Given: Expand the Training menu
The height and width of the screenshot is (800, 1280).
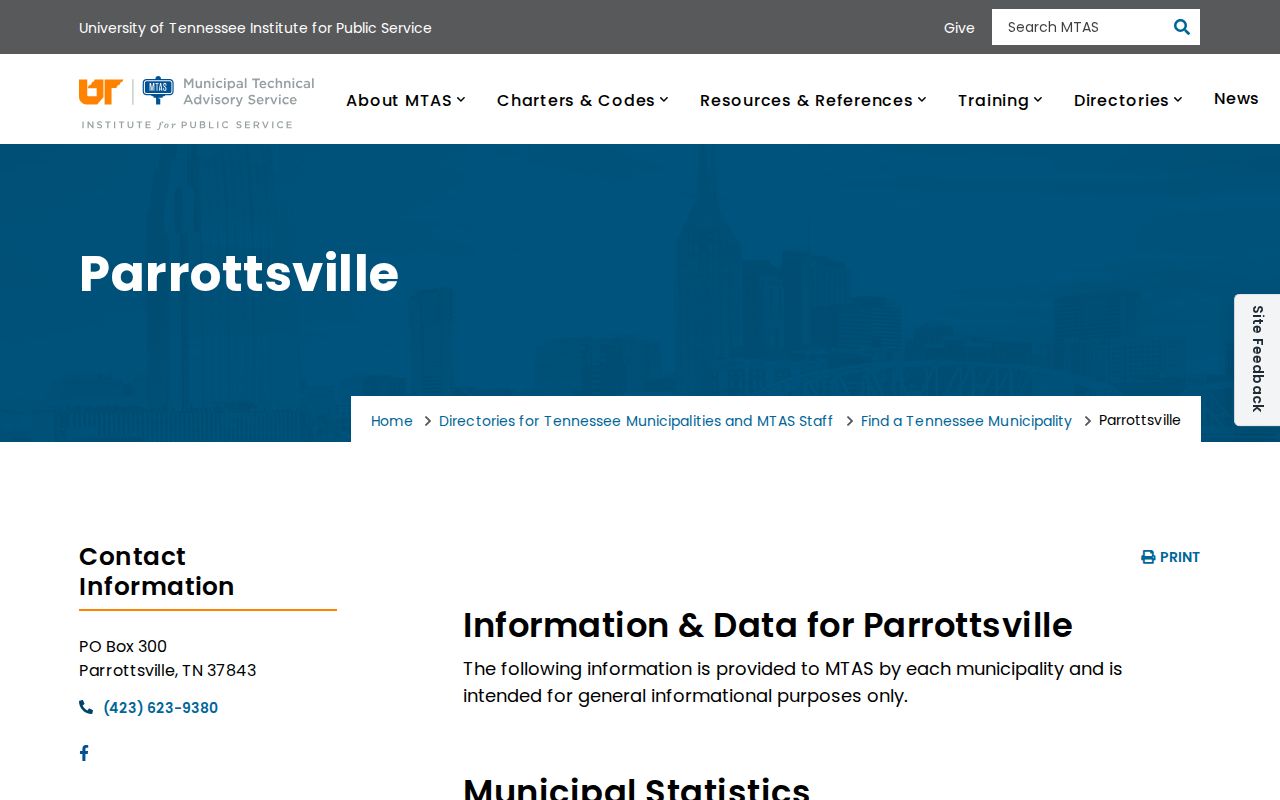Looking at the screenshot, I should [1000, 100].
